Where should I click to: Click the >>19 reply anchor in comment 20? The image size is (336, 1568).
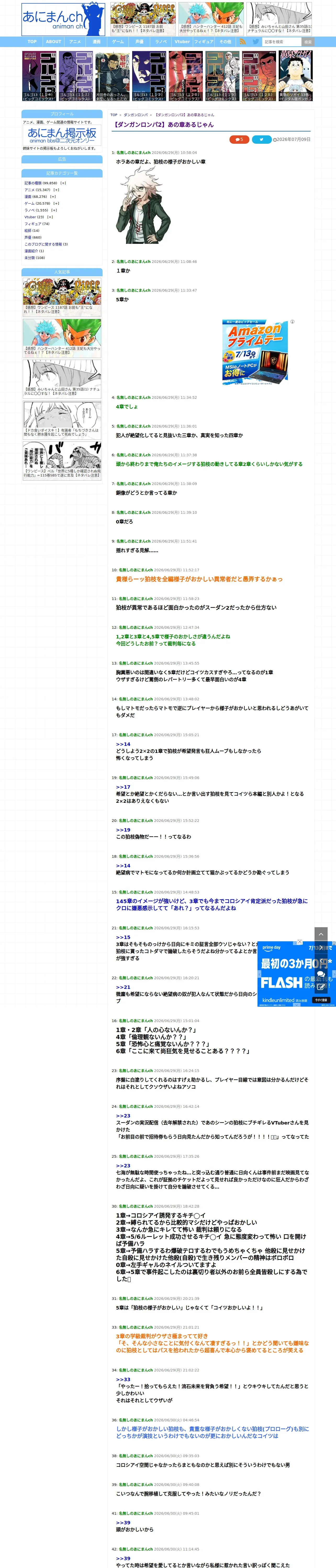pyautogui.click(x=123, y=830)
